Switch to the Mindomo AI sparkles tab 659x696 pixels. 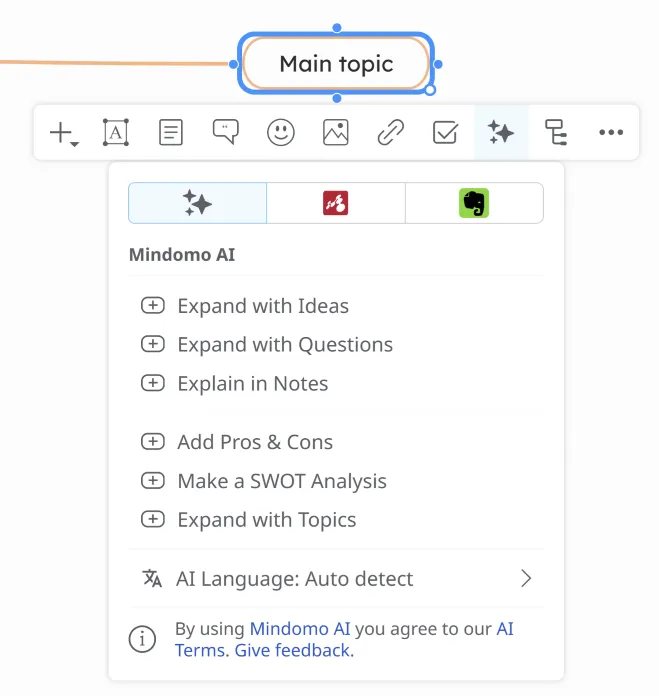pyautogui.click(x=198, y=203)
